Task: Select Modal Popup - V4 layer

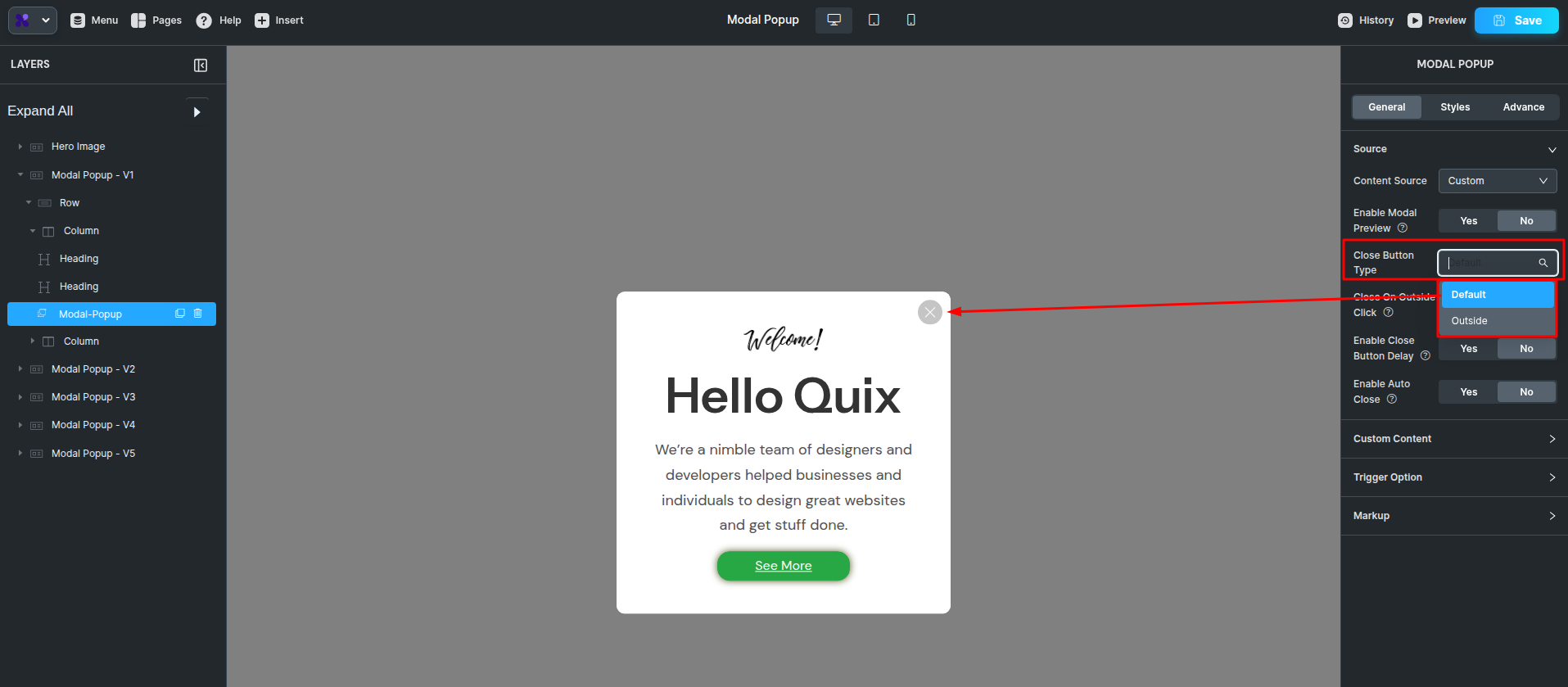Action: point(93,425)
